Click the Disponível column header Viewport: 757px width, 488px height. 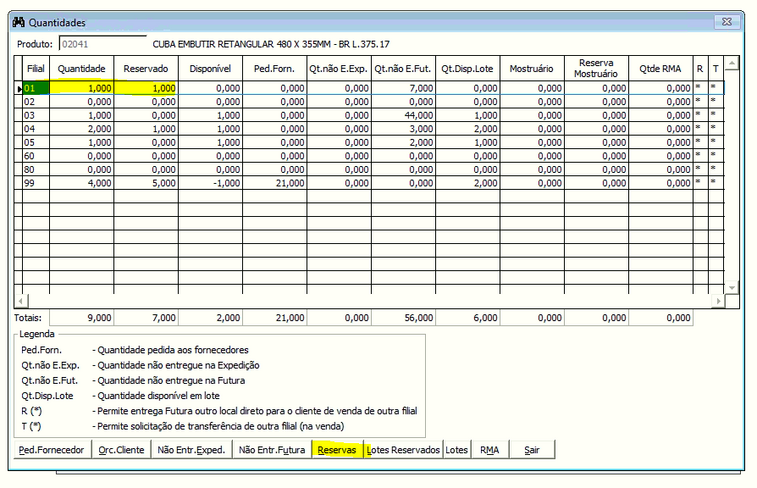[210, 69]
